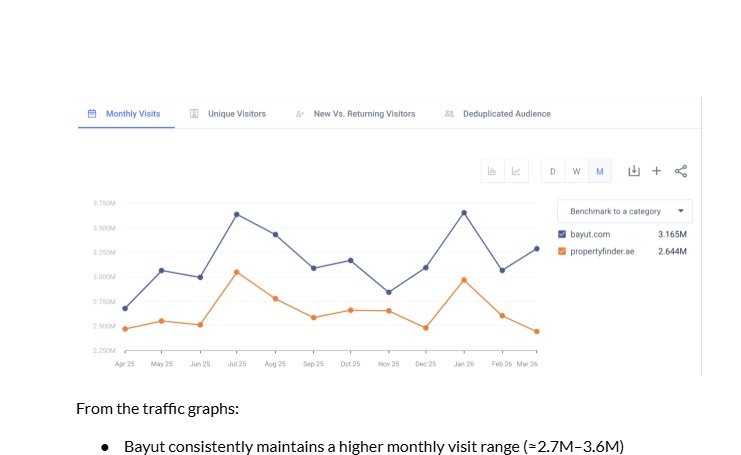Click the Unique Visitors tab icon
This screenshot has width=741, height=455.
coord(194,113)
